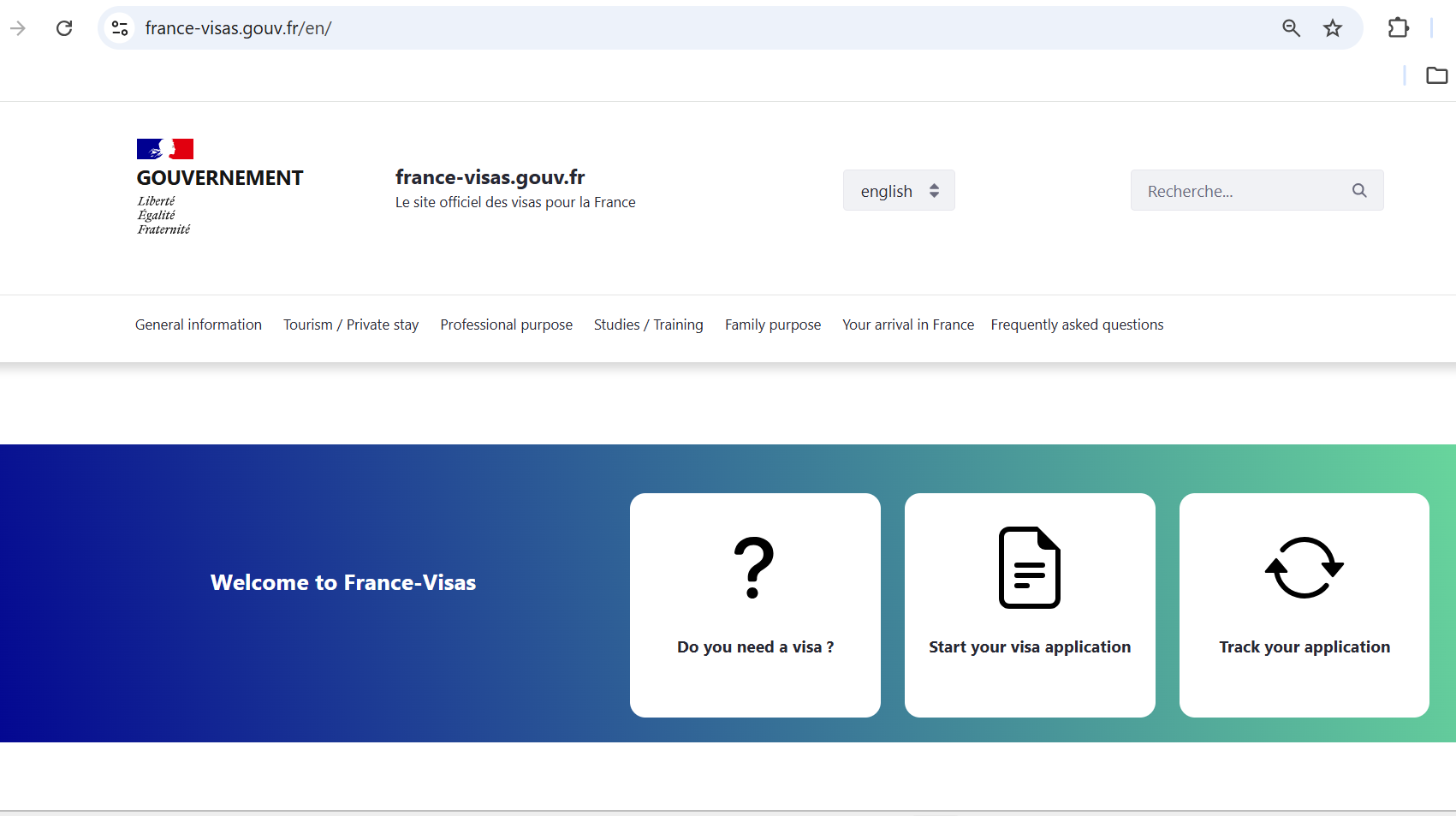
Task: Click the site information icon in address bar
Action: coord(120,28)
